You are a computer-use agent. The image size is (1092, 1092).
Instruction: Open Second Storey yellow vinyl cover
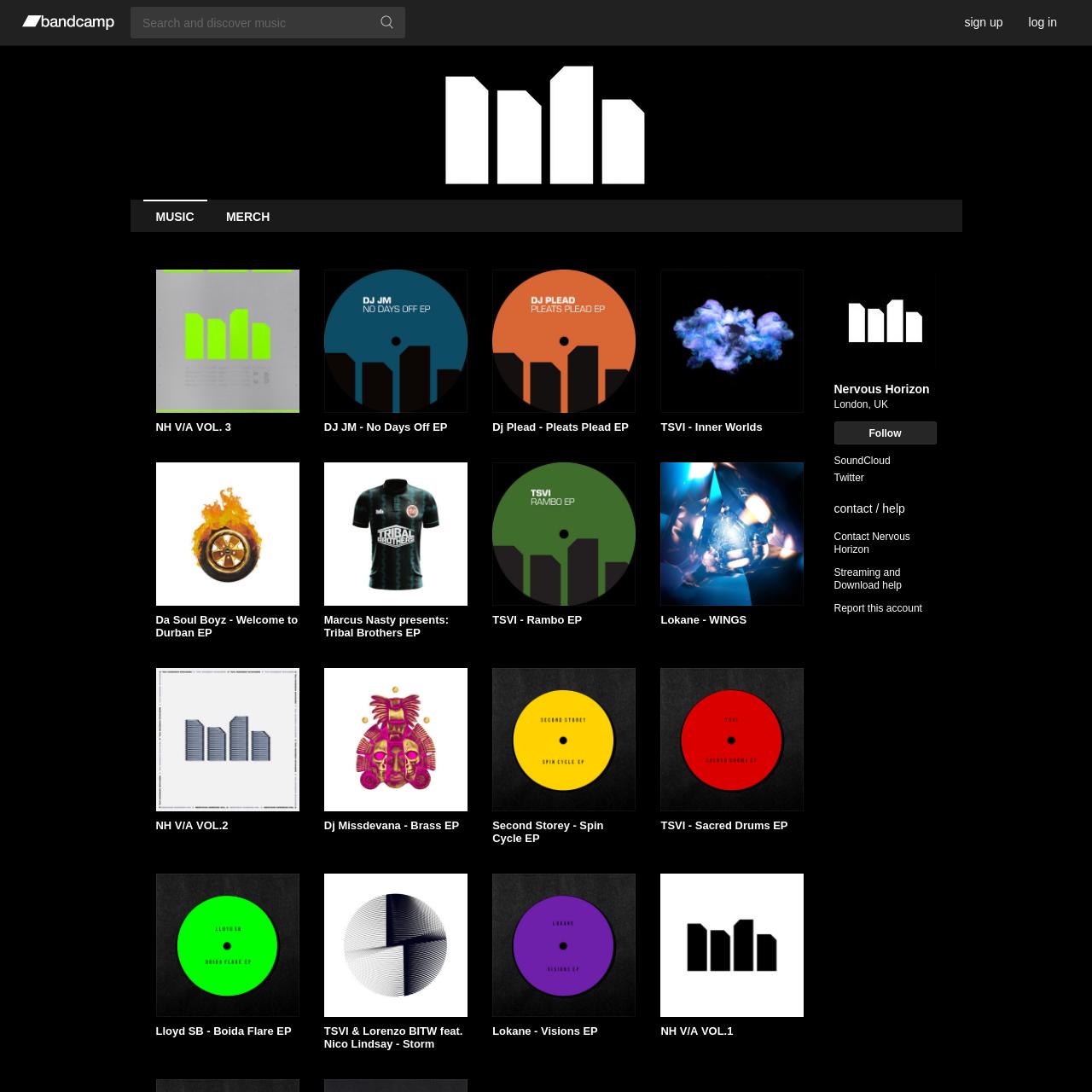564,740
